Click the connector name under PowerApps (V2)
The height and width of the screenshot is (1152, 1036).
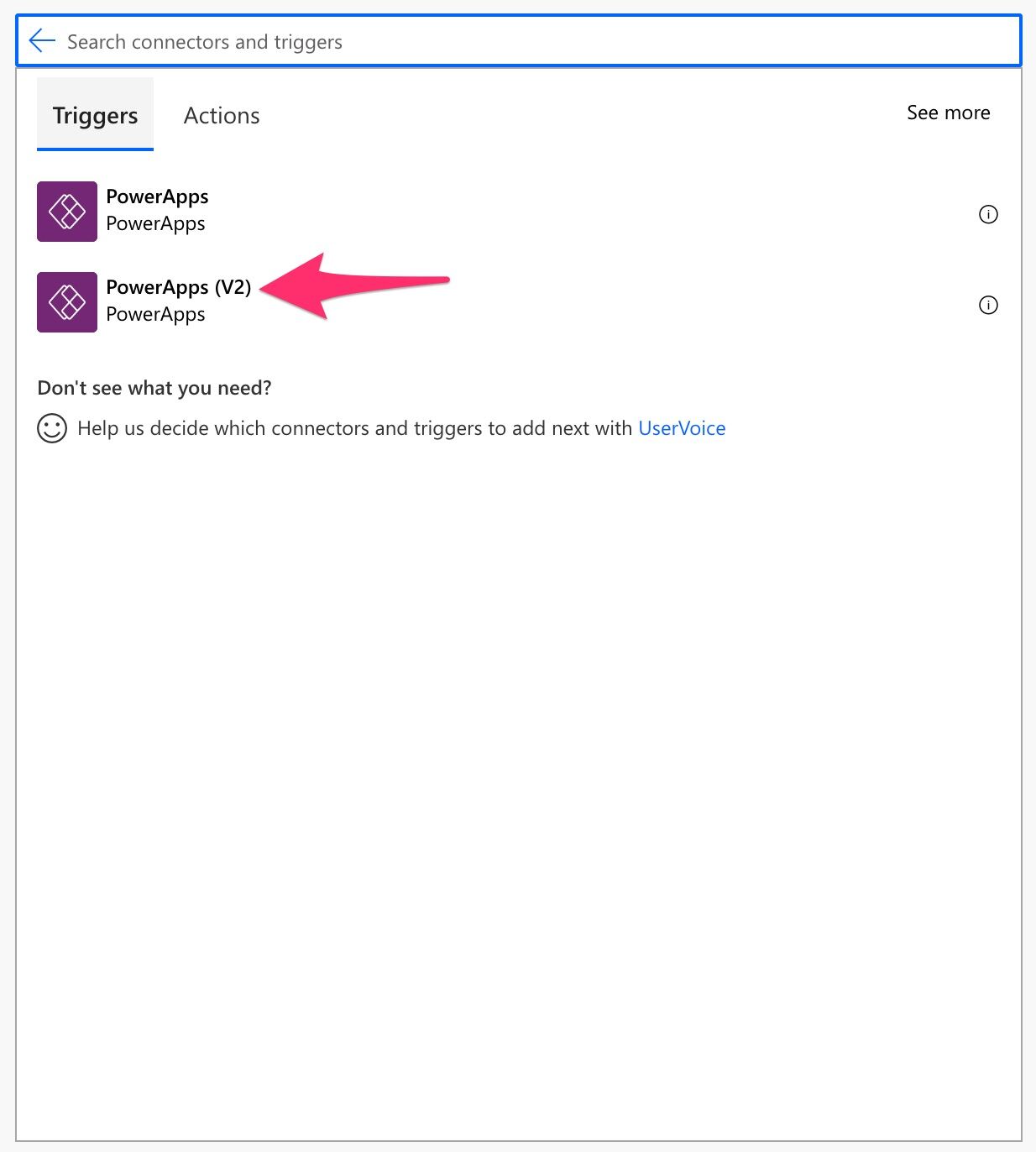coord(155,314)
